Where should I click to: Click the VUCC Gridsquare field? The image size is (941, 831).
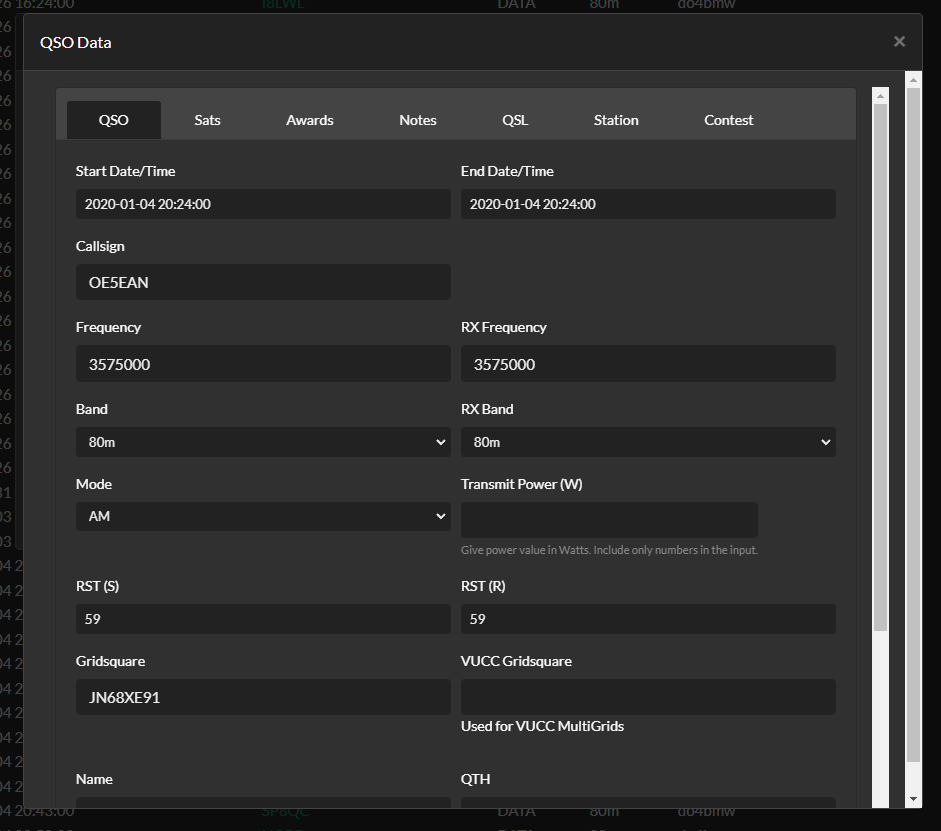point(647,697)
